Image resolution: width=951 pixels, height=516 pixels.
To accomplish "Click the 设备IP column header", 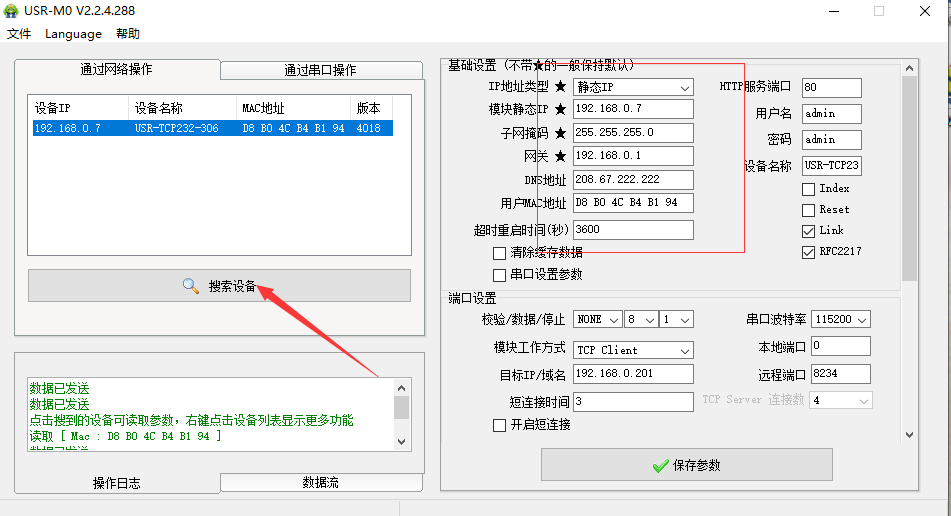I will coord(80,109).
